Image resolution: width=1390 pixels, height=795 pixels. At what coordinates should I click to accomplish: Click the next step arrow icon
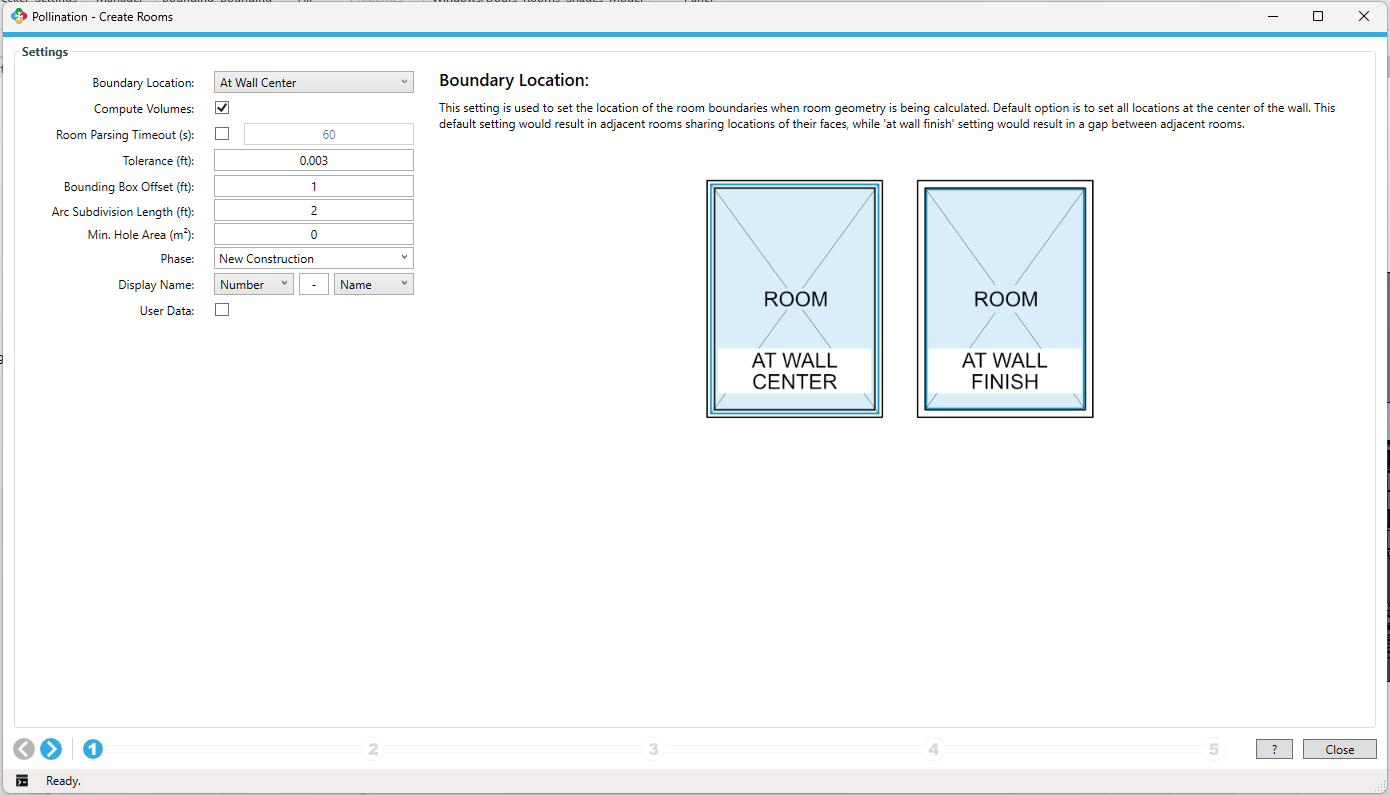point(51,749)
